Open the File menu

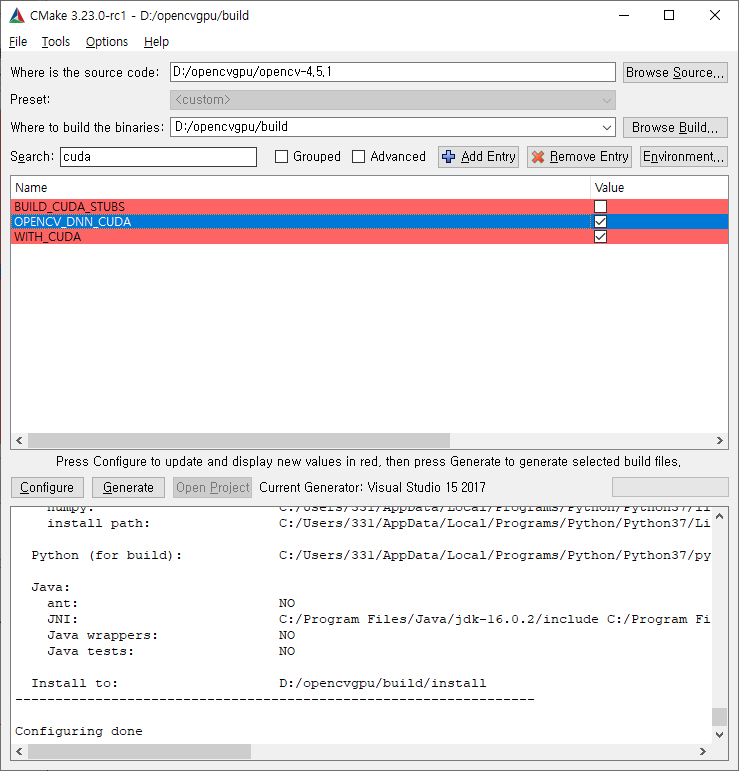coord(18,42)
